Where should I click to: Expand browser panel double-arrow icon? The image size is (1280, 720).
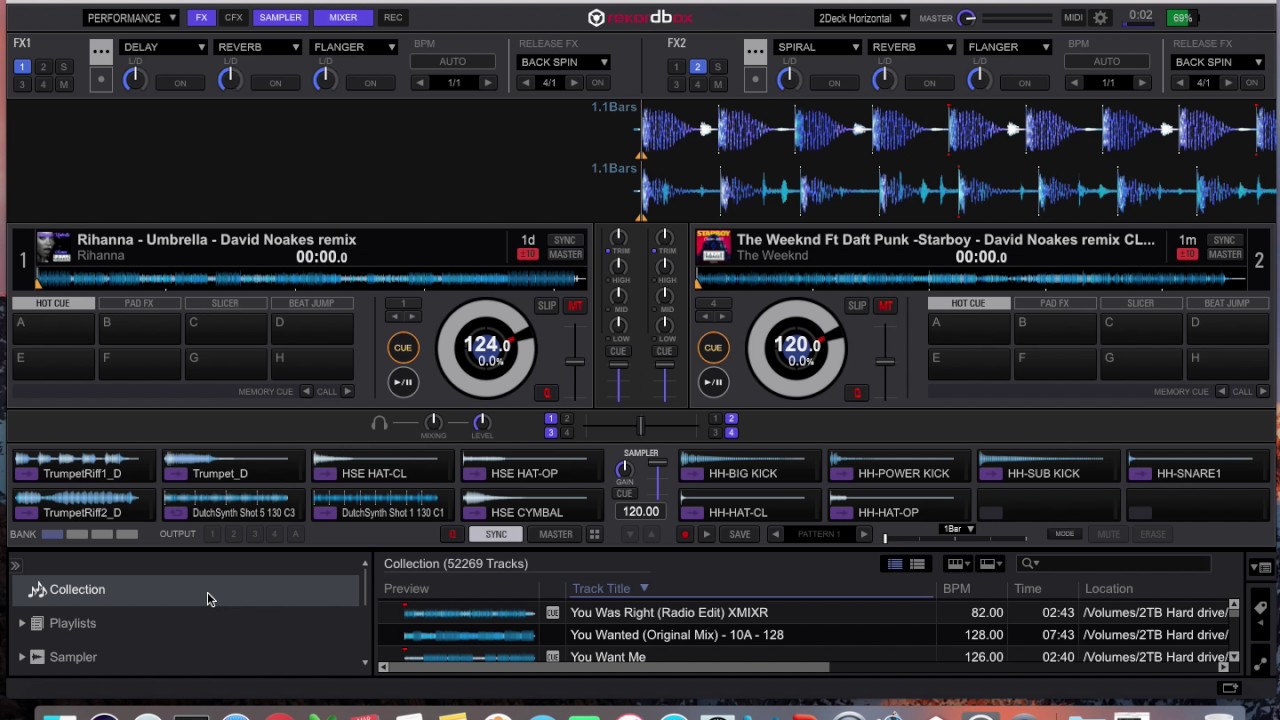(x=15, y=566)
